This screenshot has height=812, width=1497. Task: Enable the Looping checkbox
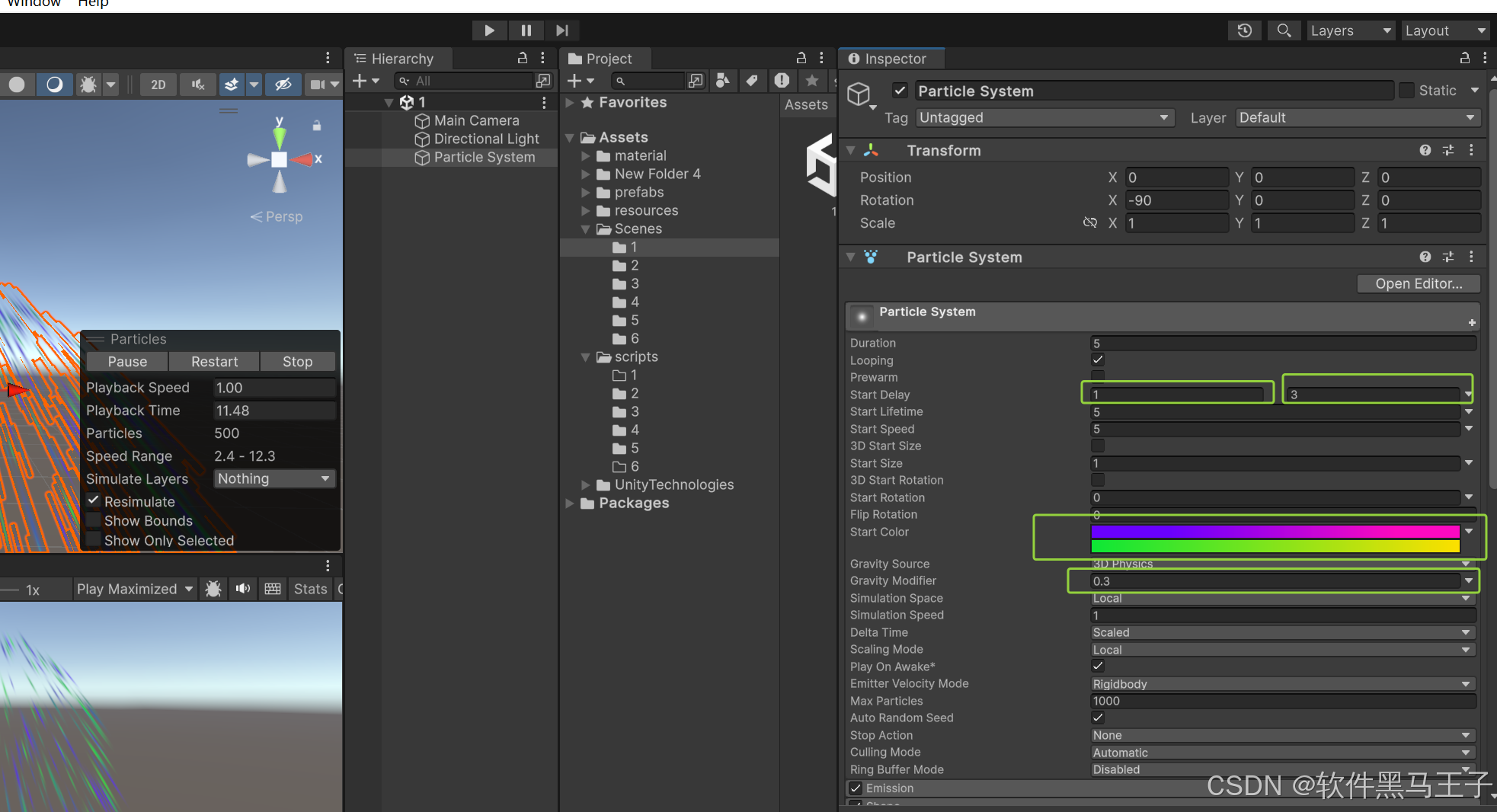[x=1097, y=360]
